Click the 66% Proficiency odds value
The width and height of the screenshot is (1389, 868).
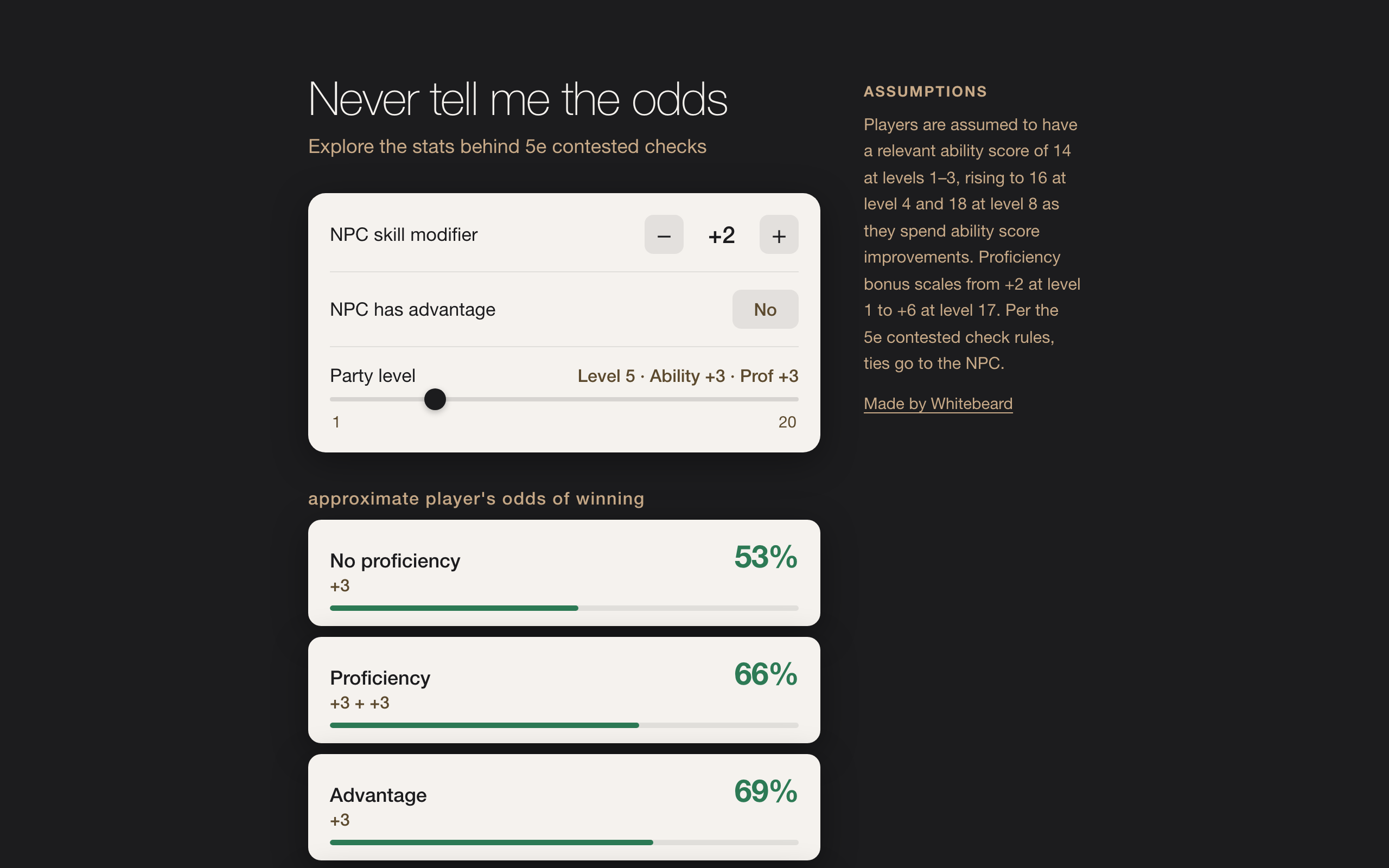click(x=765, y=674)
